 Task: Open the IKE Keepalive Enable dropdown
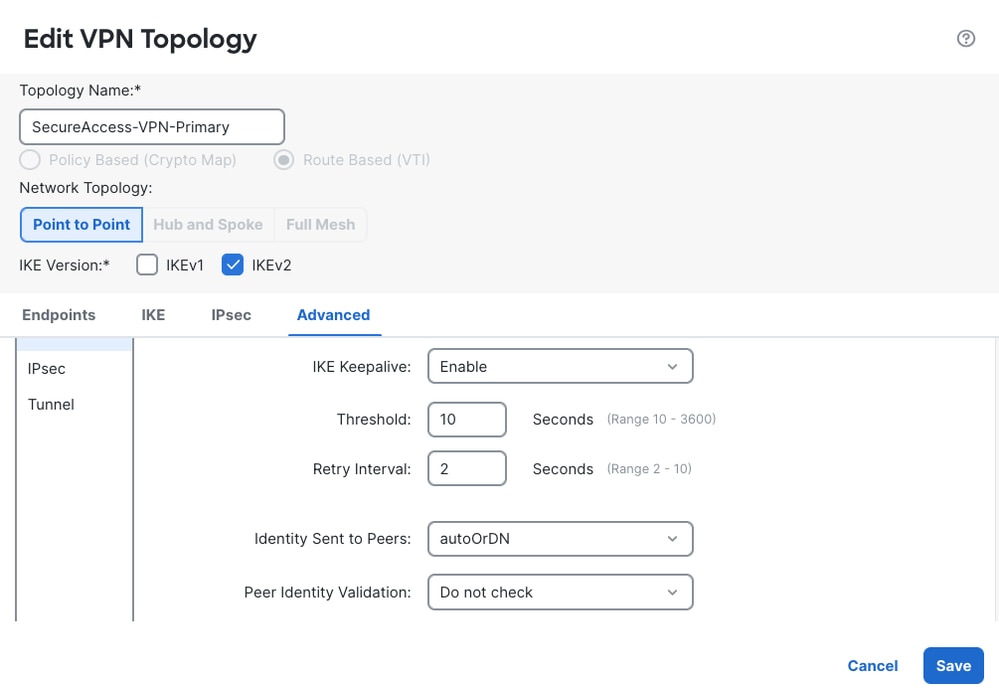[x=560, y=366]
